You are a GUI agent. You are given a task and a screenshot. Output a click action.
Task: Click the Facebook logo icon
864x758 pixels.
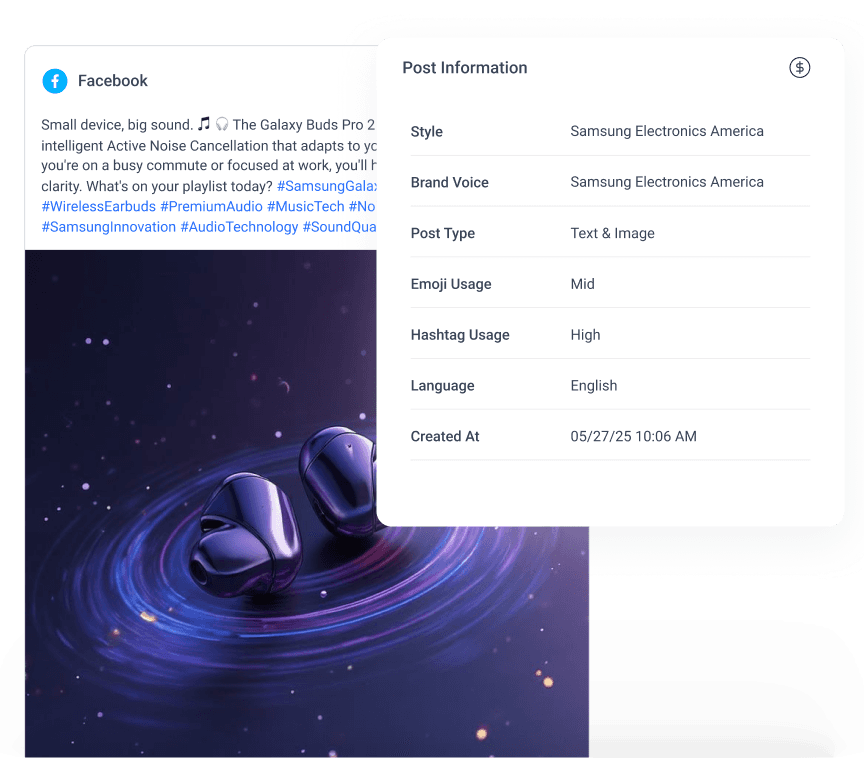55,81
